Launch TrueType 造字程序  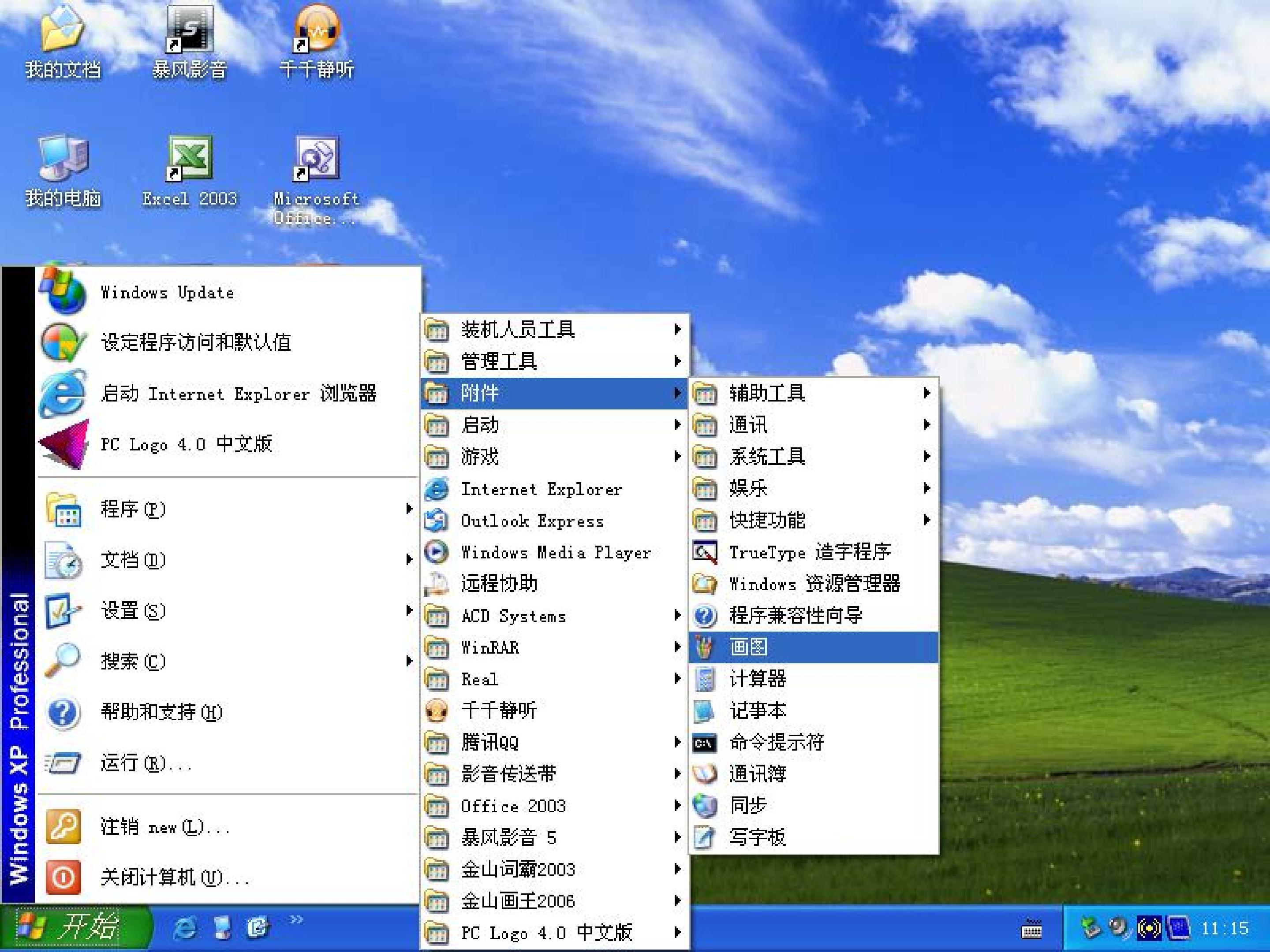(814, 552)
